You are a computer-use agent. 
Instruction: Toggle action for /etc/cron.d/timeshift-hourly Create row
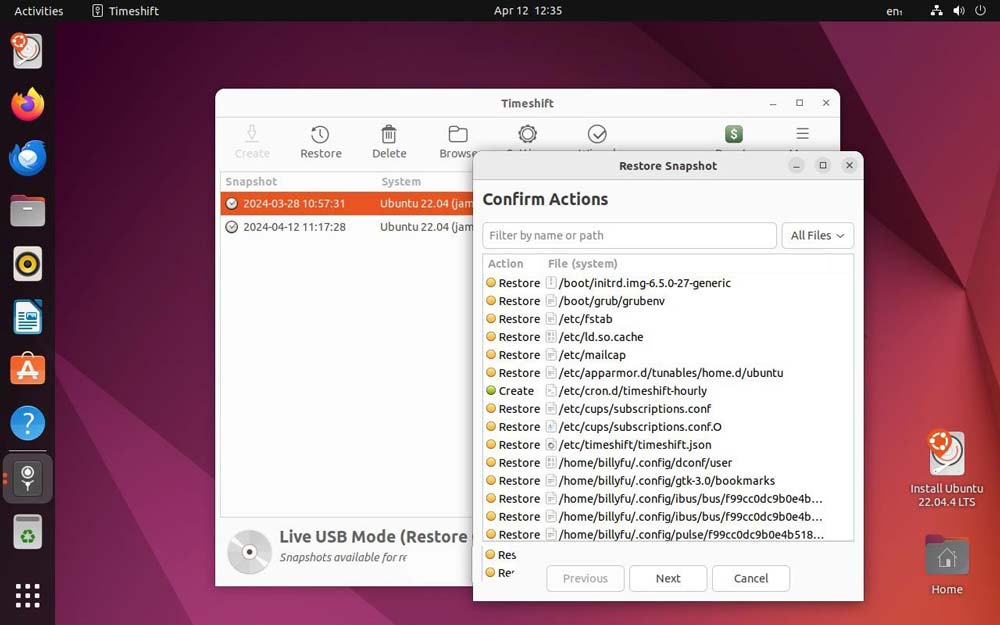point(491,391)
